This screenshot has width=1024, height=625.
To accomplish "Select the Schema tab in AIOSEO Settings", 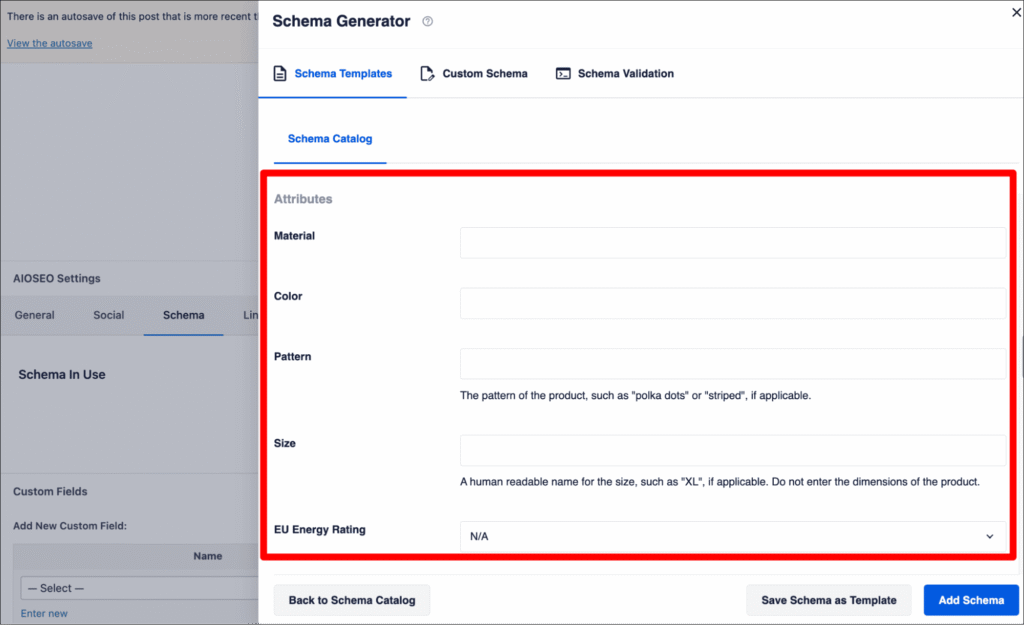I will point(184,315).
